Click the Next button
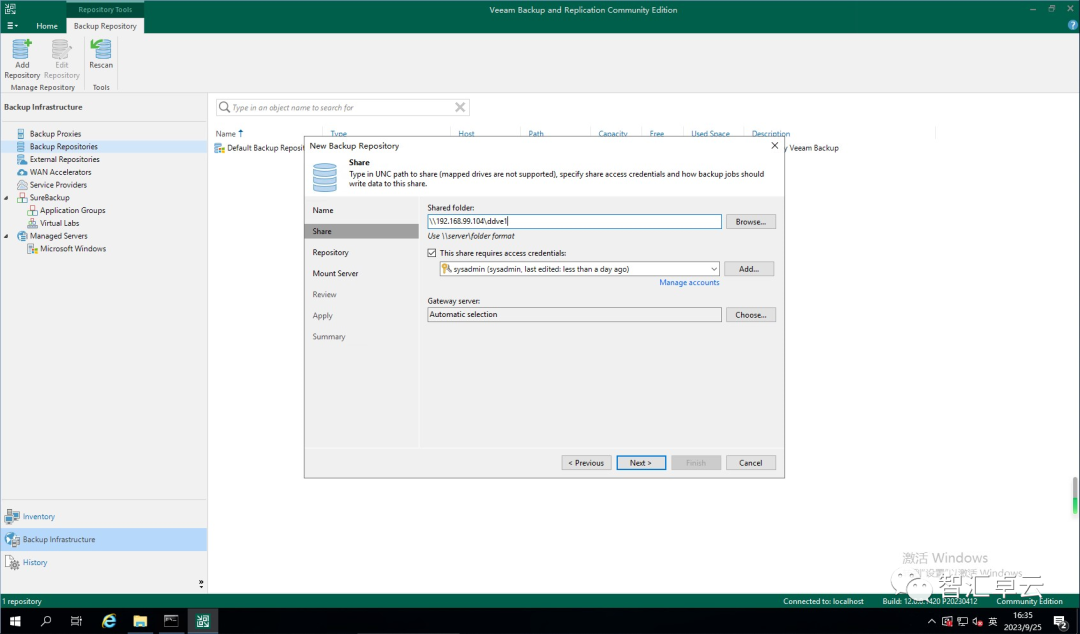The image size is (1080, 634). 641,463
